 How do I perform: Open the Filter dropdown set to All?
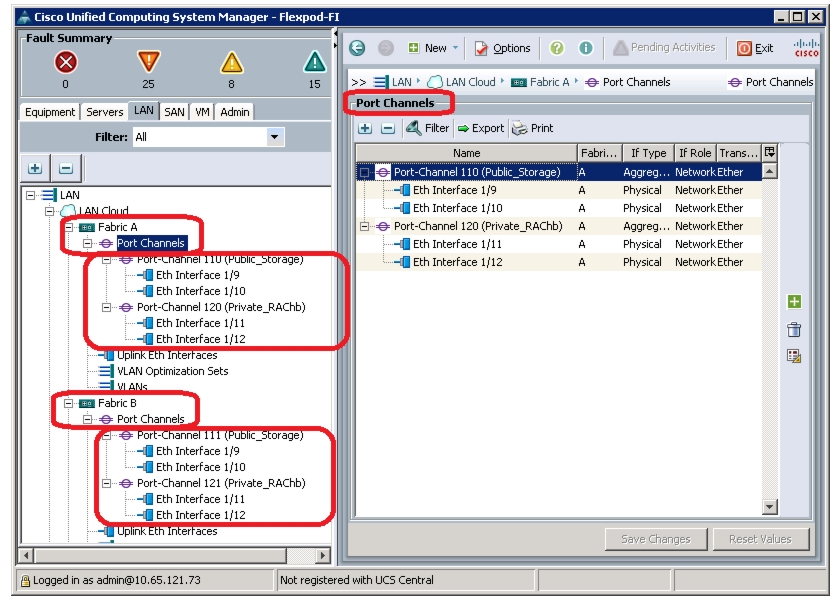pos(209,137)
